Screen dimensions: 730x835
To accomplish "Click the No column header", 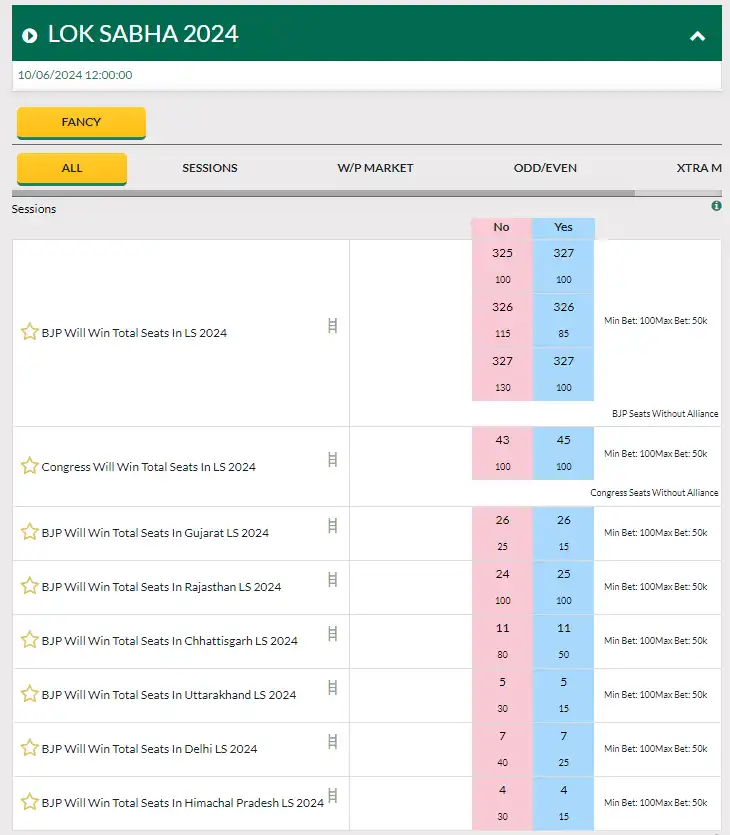I will pyautogui.click(x=502, y=227).
